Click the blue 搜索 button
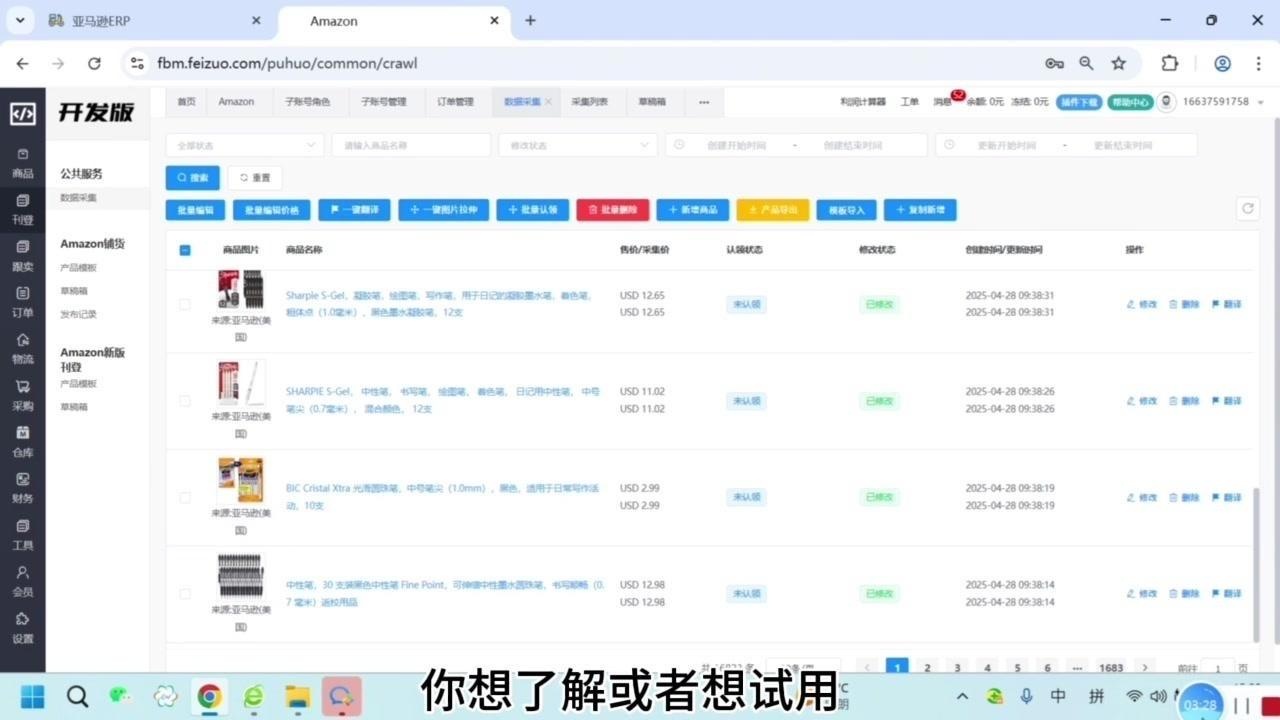 coord(193,178)
